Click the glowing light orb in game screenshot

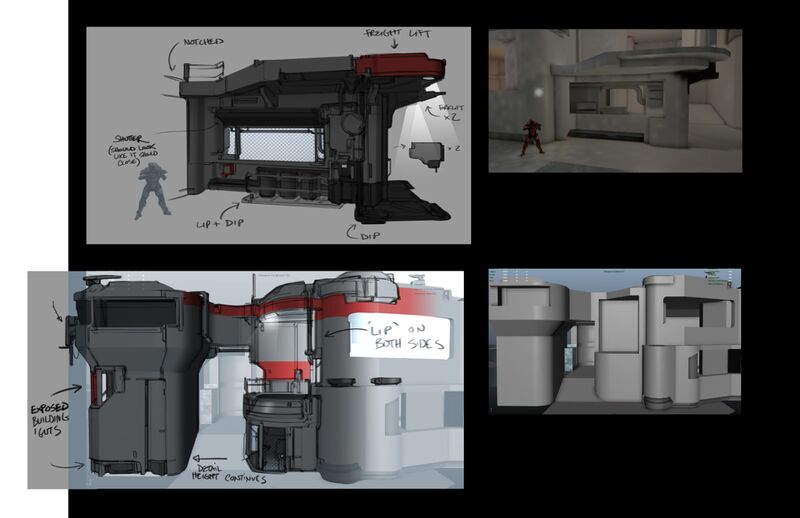539,93
